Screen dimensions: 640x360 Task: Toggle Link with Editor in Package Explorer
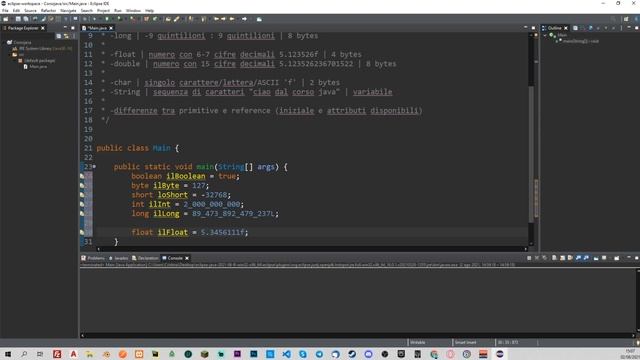pyautogui.click(x=66, y=36)
